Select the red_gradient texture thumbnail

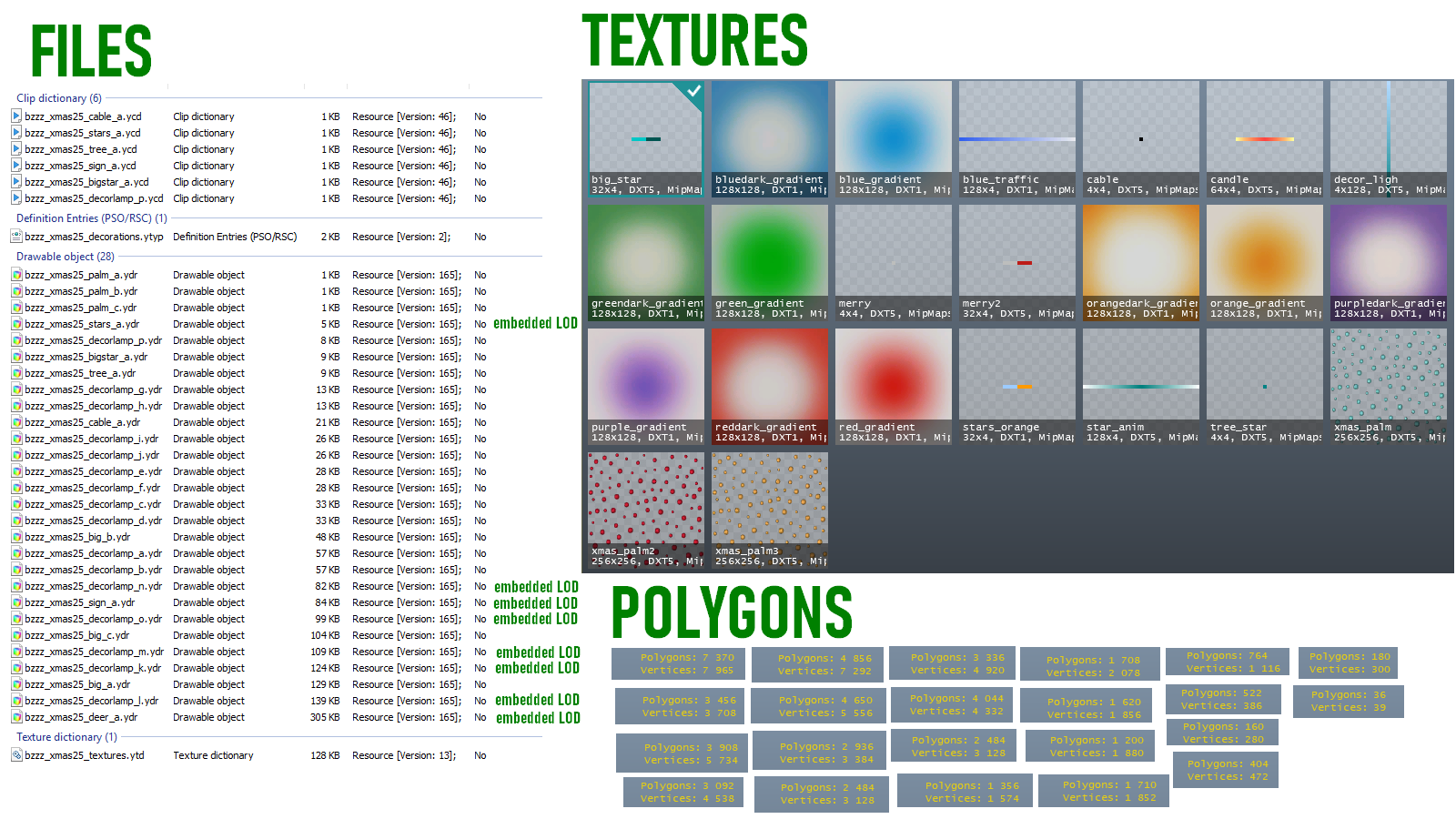pyautogui.click(x=894, y=387)
